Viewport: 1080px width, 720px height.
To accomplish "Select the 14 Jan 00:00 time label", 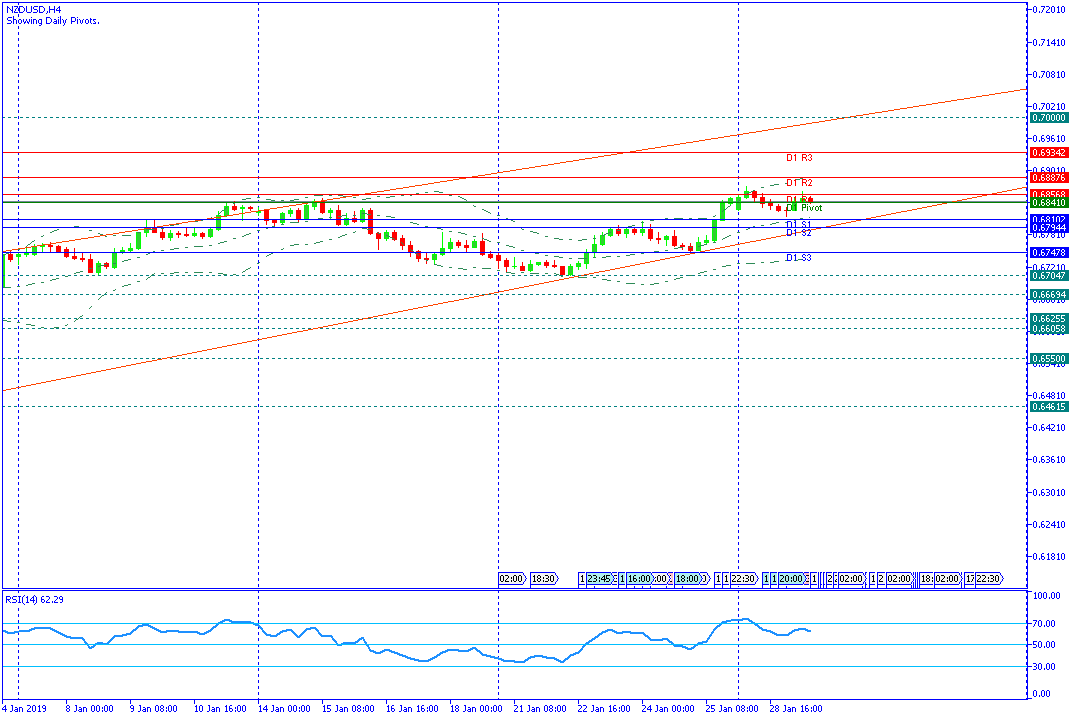I will pyautogui.click(x=284, y=708).
